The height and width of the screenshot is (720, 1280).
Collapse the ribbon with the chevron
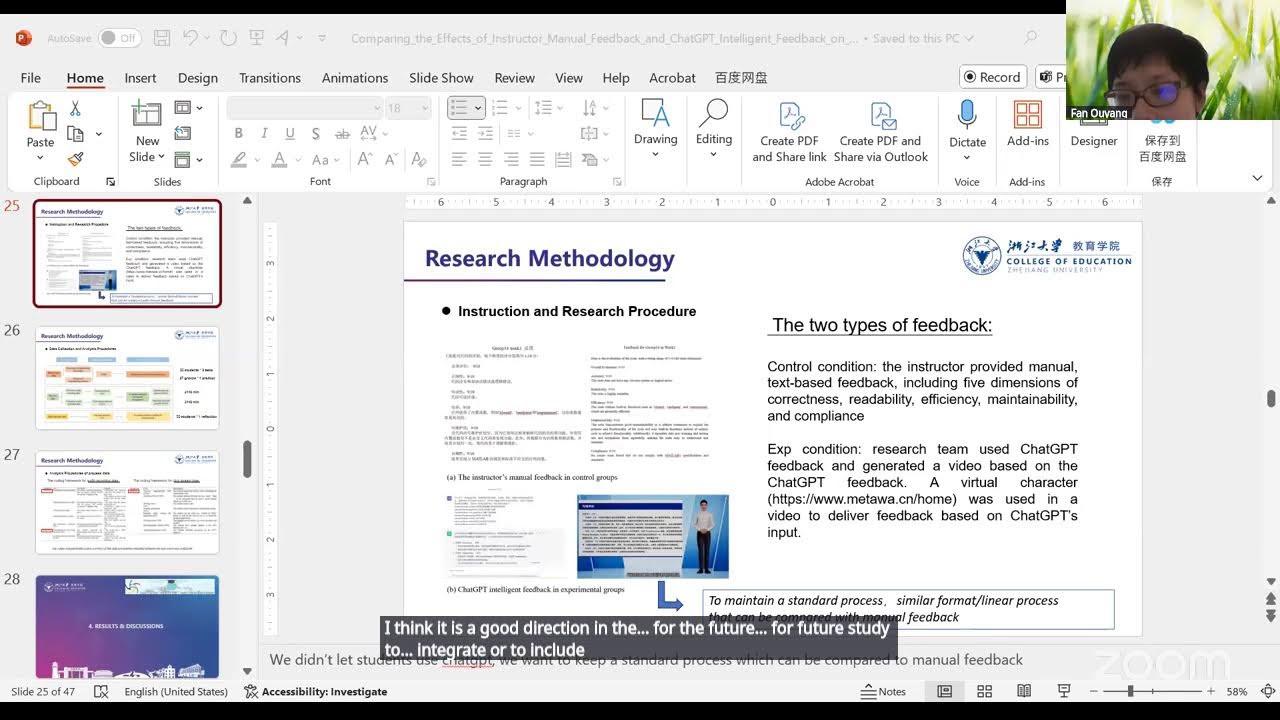1257,178
